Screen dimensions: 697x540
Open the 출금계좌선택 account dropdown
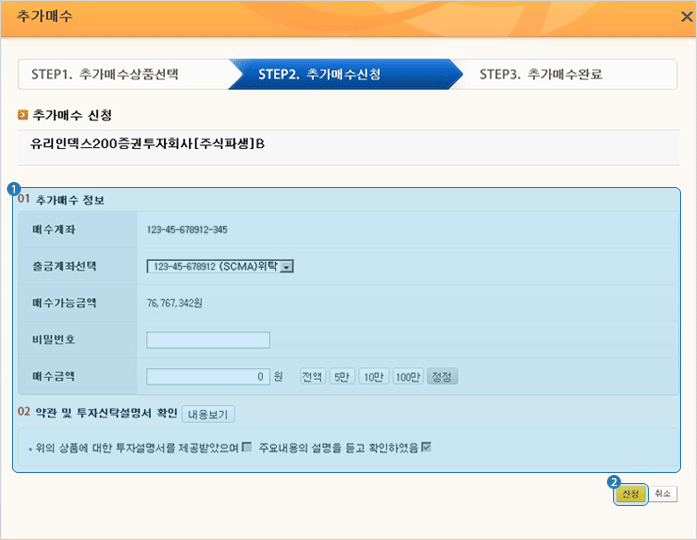click(220, 266)
